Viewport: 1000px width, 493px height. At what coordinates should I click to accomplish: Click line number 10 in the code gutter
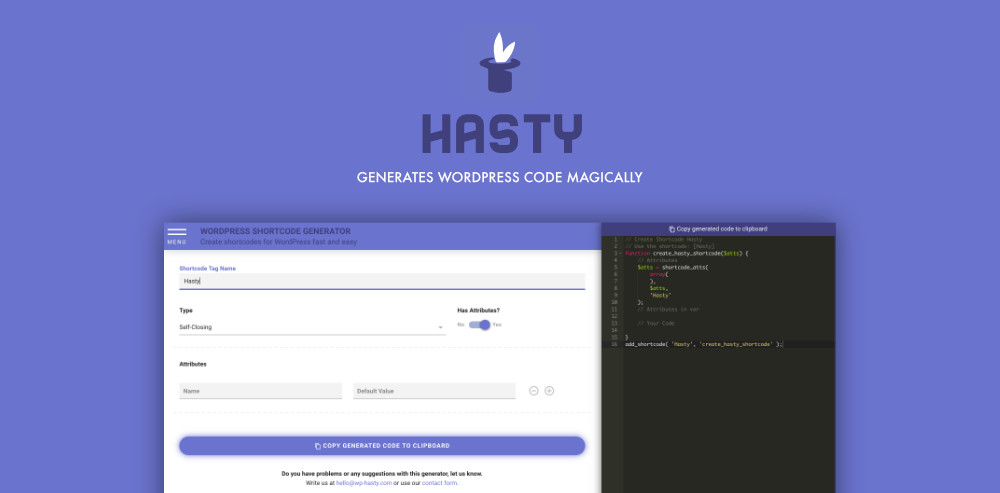click(x=614, y=302)
